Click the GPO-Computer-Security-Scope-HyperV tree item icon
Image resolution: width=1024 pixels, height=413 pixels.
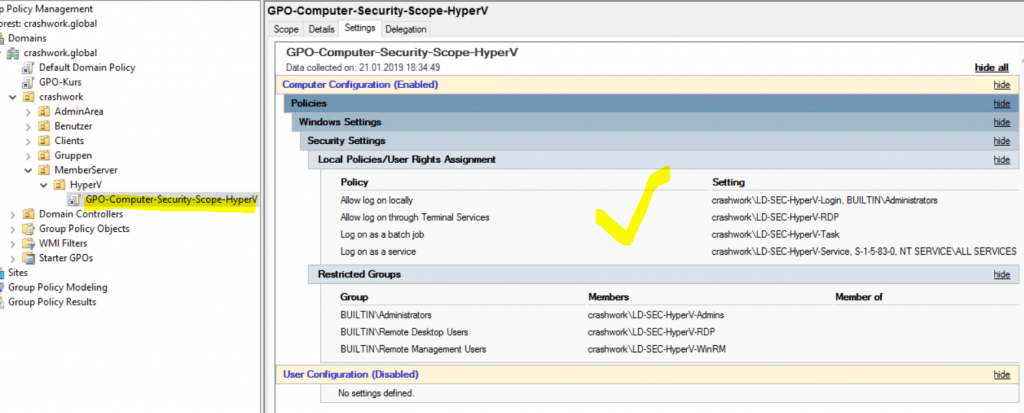75,199
